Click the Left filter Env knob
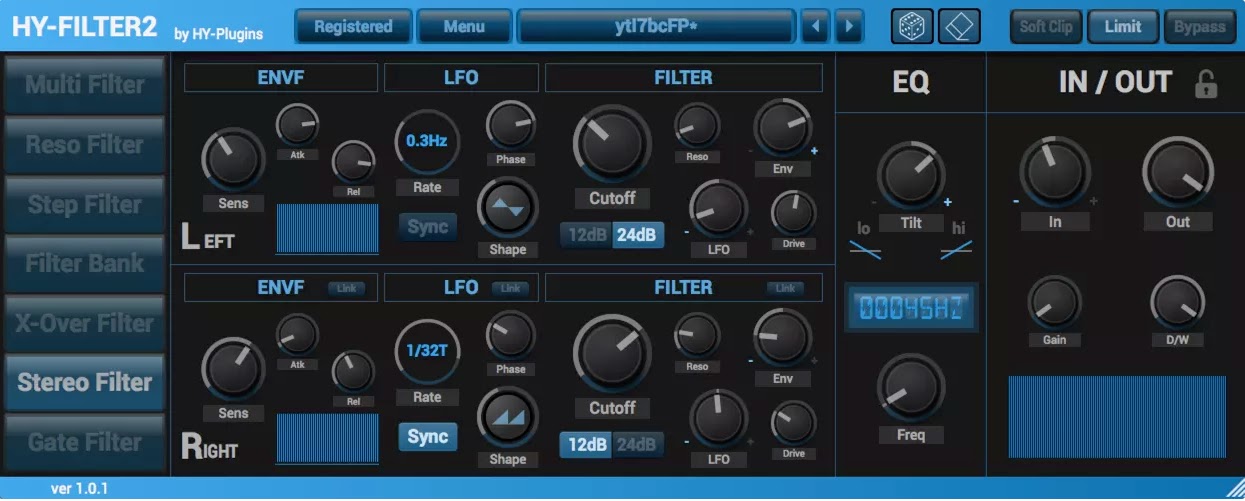 click(783, 128)
